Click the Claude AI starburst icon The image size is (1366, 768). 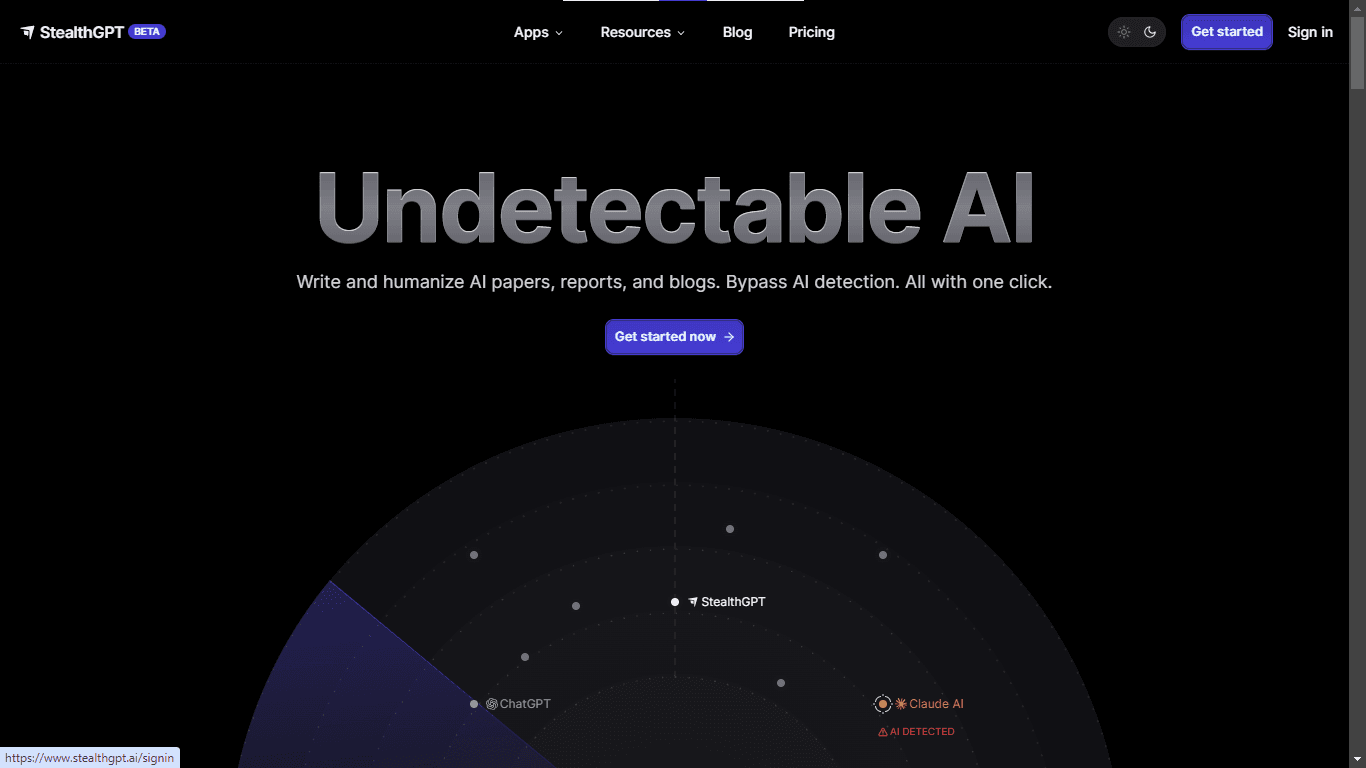coord(901,704)
